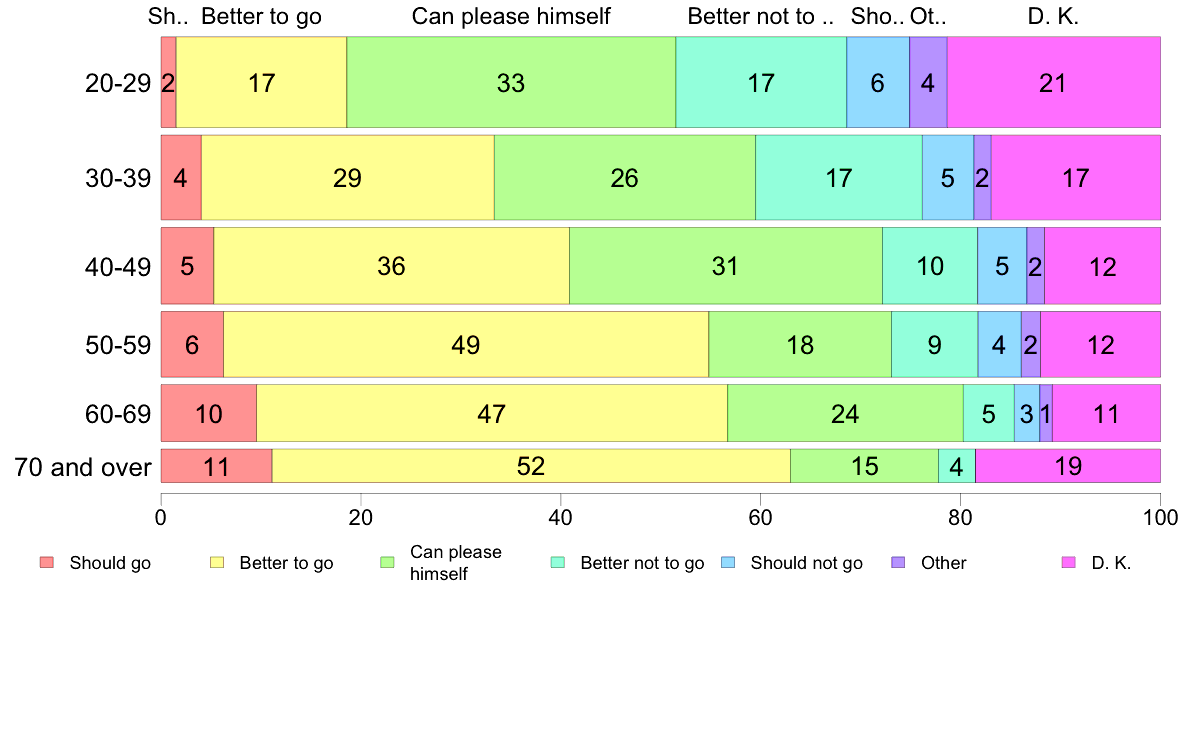
Task: Click the red Should go legend swatch
Action: coord(47,563)
